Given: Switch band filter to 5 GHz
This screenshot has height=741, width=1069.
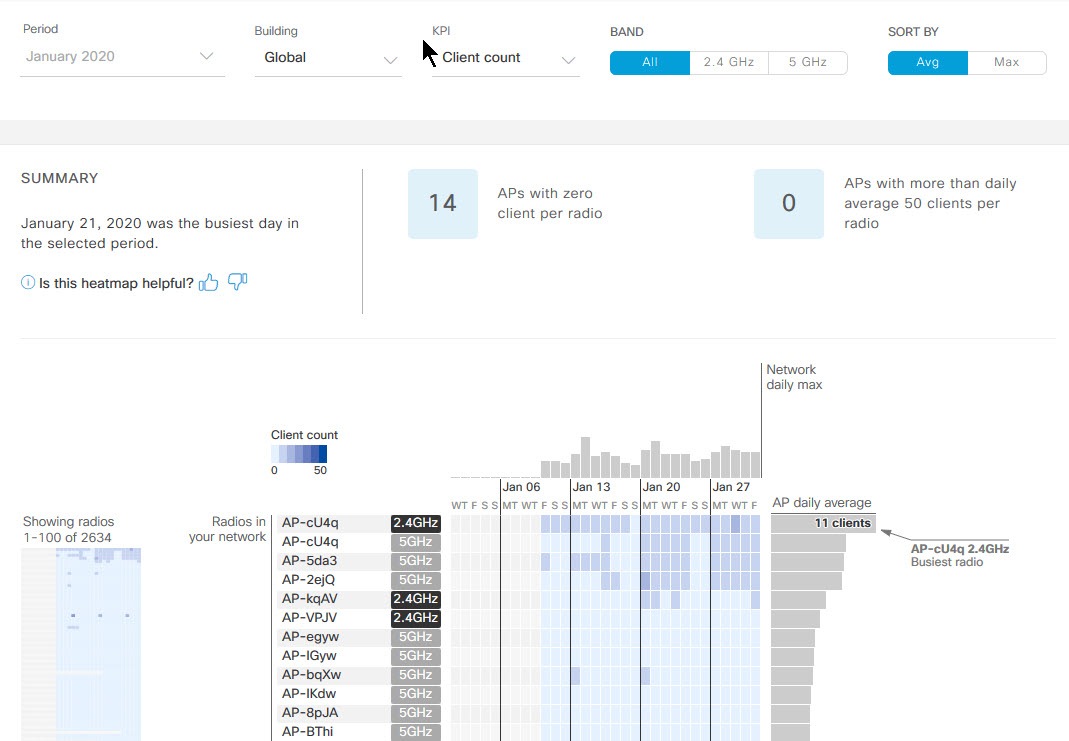Looking at the screenshot, I should click(806, 62).
